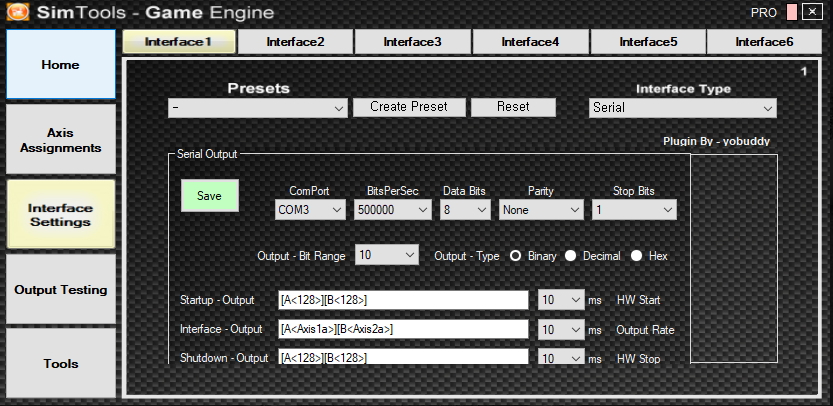Click the SimTools logo icon
Screen dimensions: 833x406
pos(18,12)
